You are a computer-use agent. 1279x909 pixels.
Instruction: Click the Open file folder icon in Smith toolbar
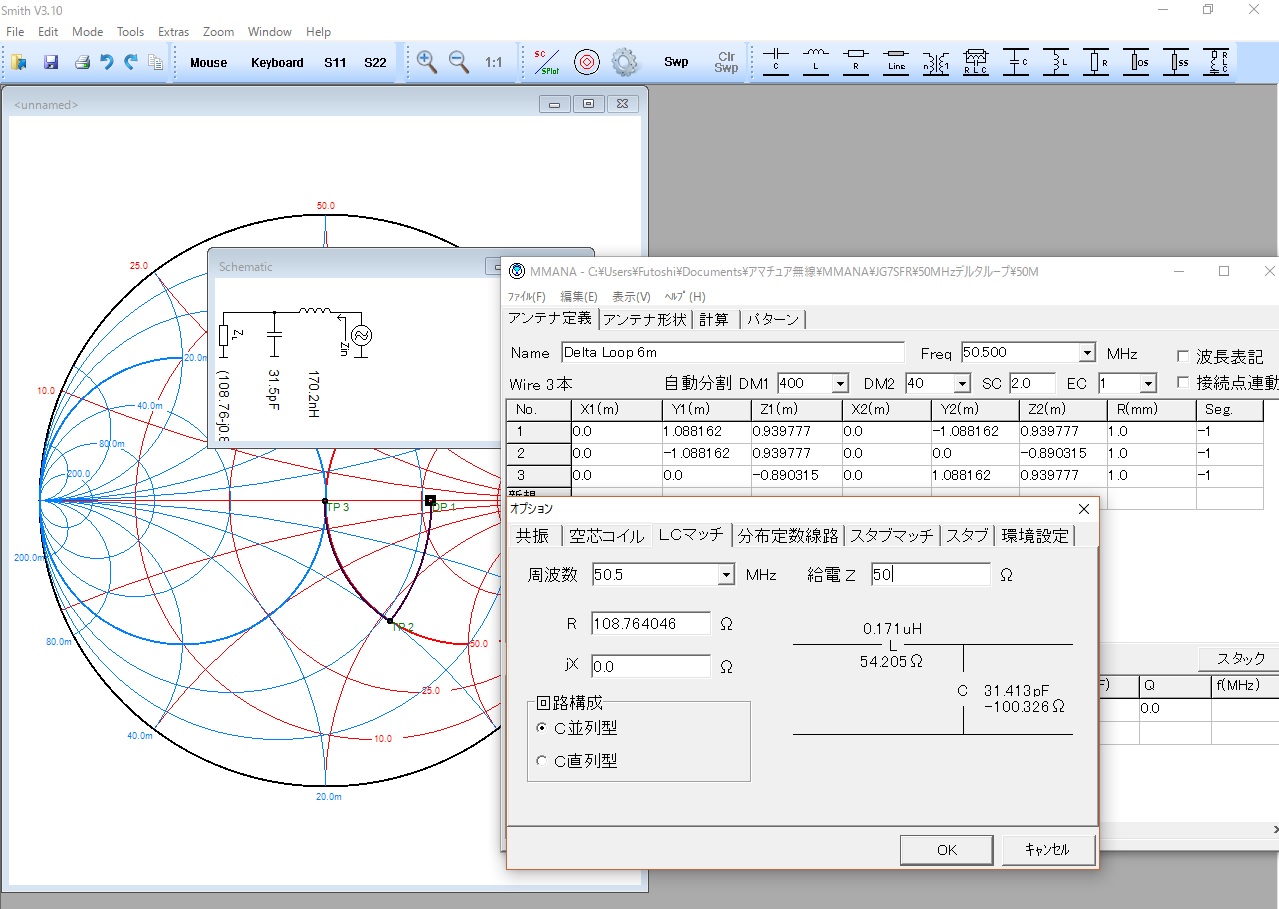pos(19,62)
